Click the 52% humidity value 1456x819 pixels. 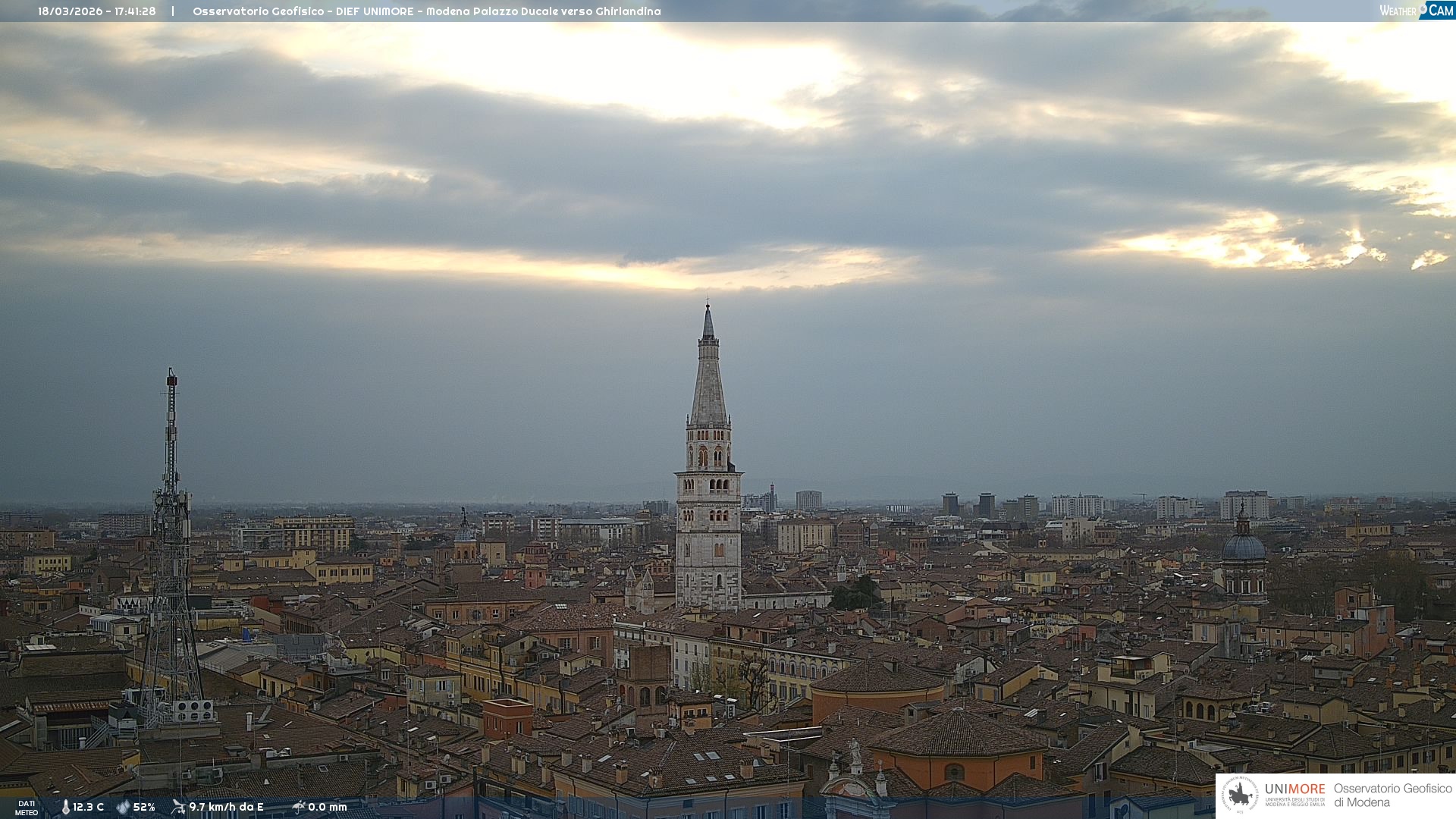[144, 807]
